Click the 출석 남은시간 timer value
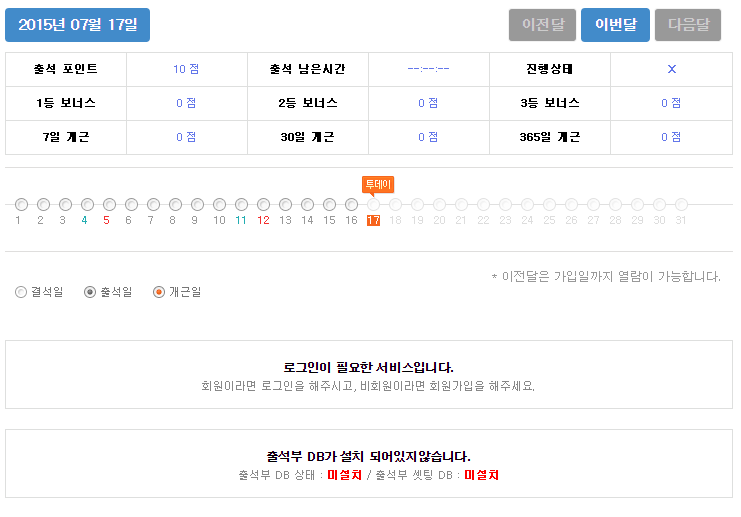The height and width of the screenshot is (517, 741). 428,69
